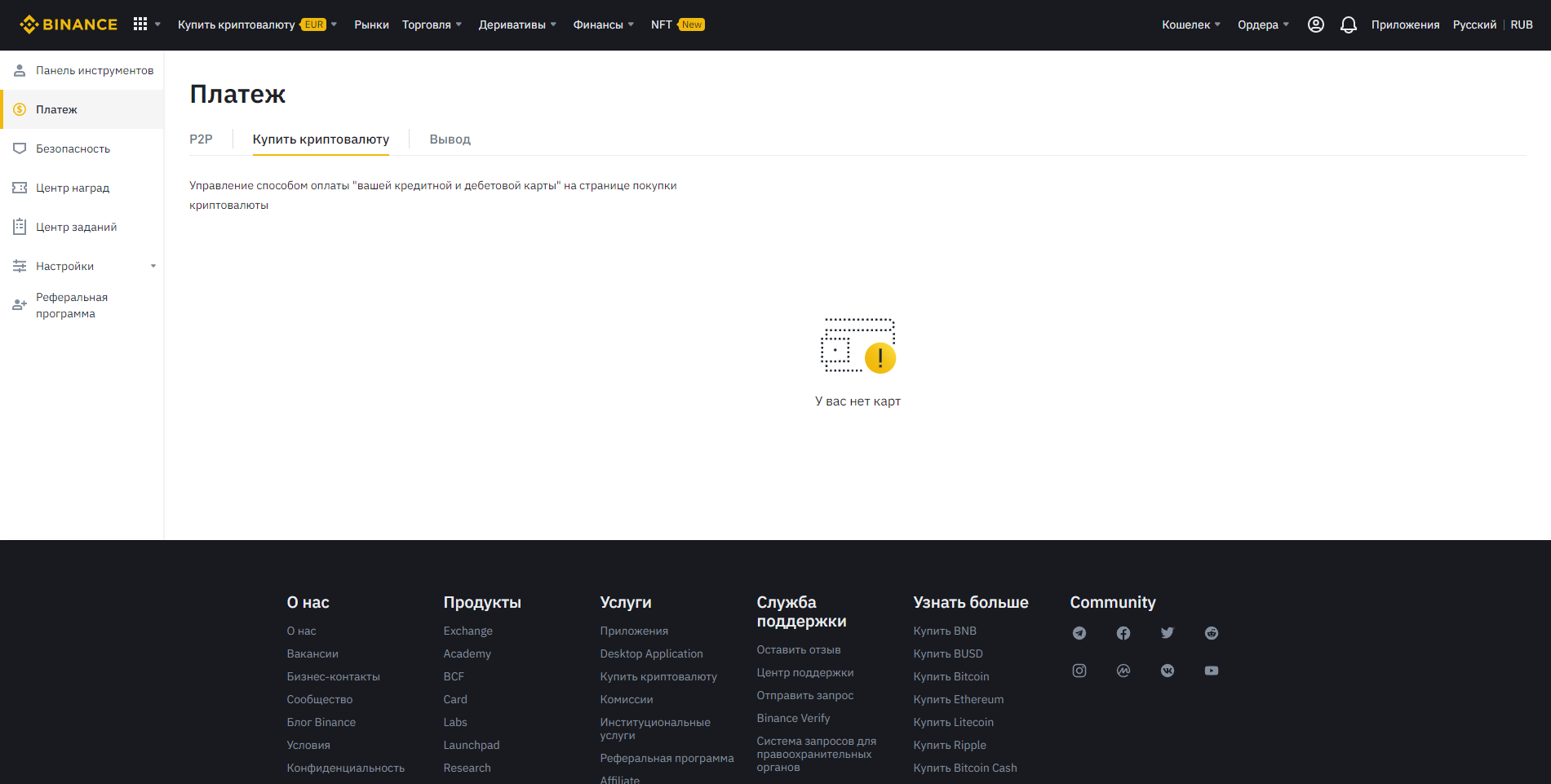Open the Card footer link
Screen dimensions: 1551x784
455,699
